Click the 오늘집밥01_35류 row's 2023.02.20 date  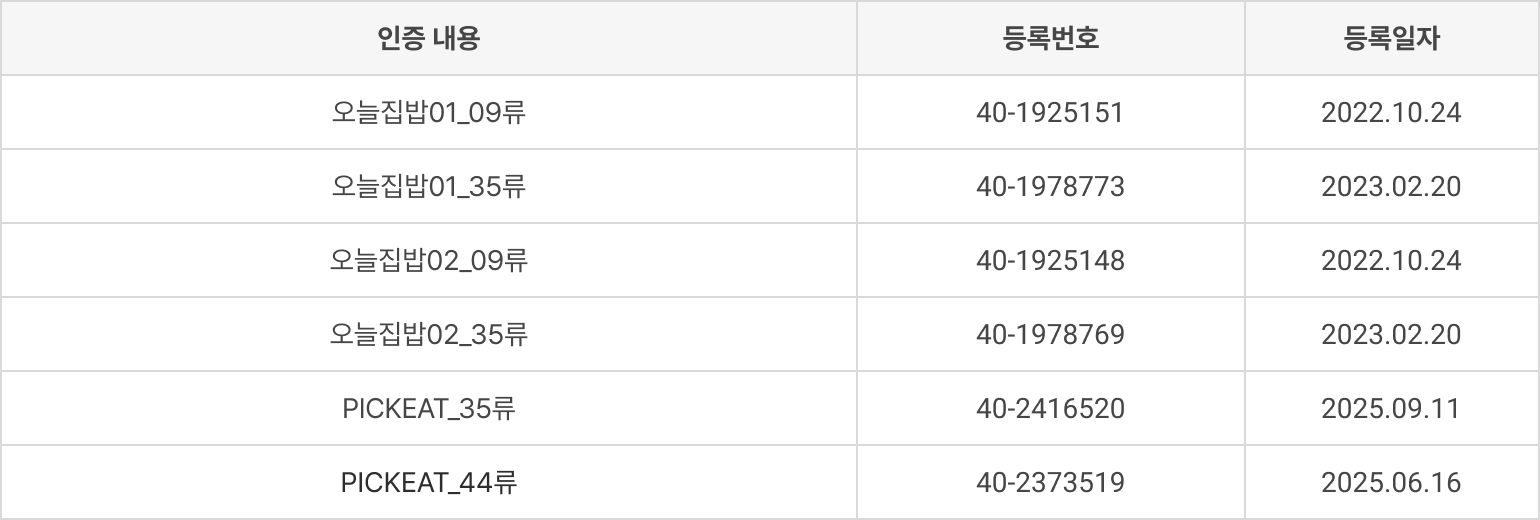[x=1391, y=187]
